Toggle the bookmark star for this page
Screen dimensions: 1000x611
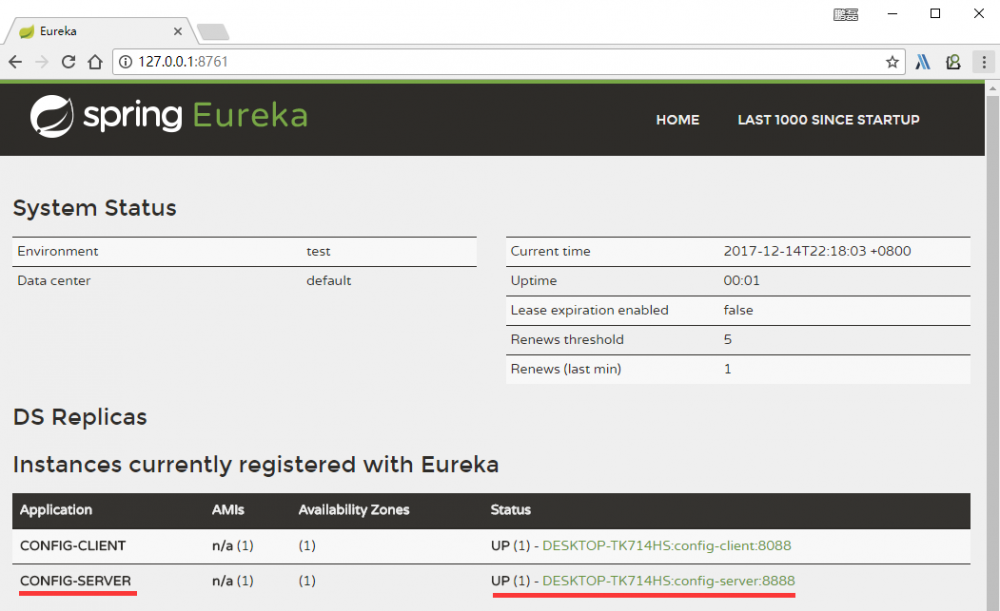click(892, 61)
